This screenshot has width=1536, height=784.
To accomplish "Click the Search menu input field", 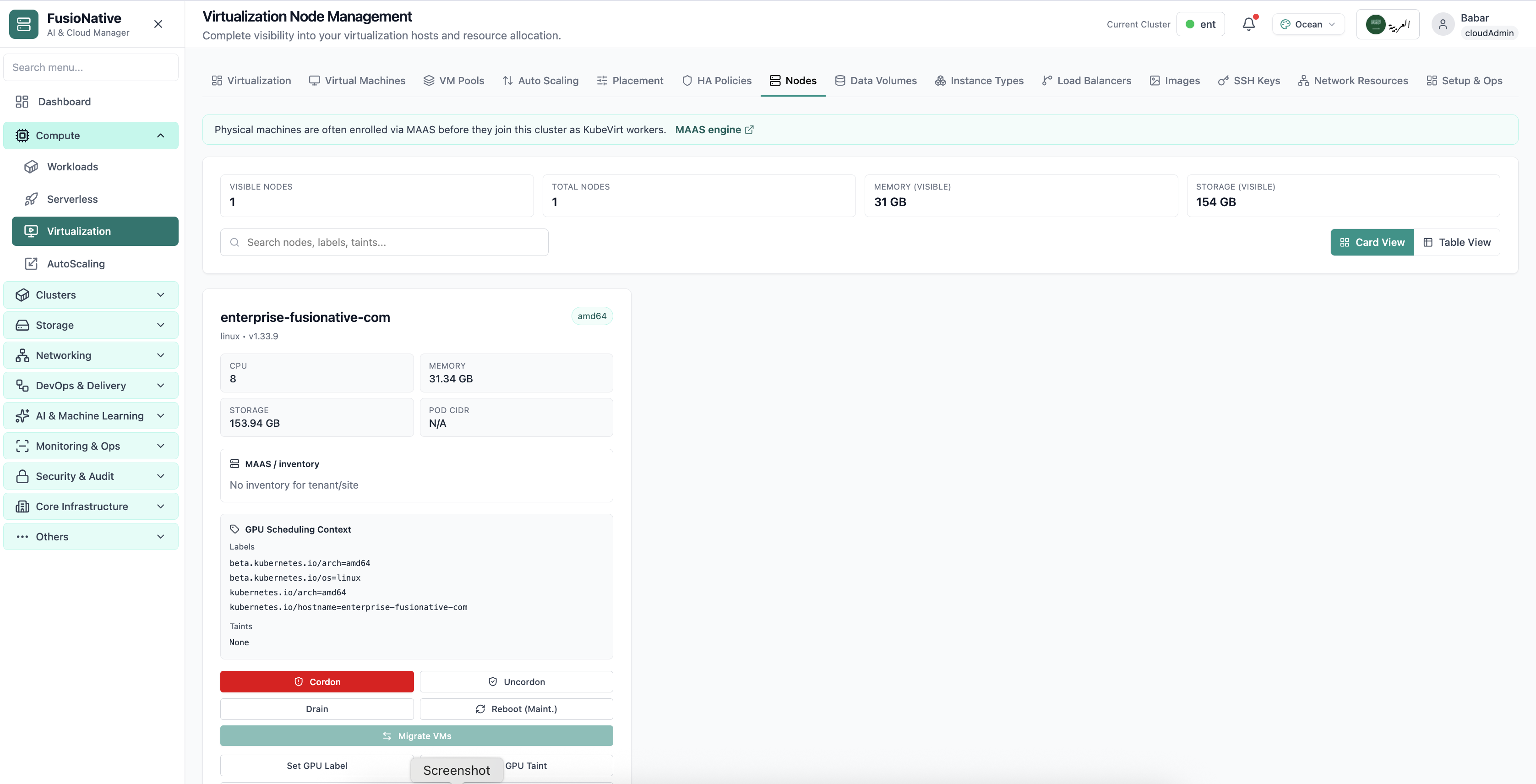I will coord(91,67).
